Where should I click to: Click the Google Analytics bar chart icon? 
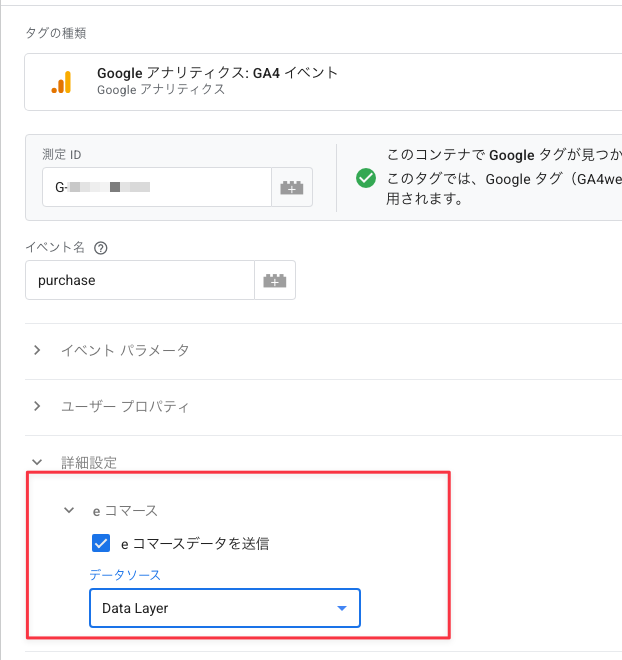[x=61, y=82]
